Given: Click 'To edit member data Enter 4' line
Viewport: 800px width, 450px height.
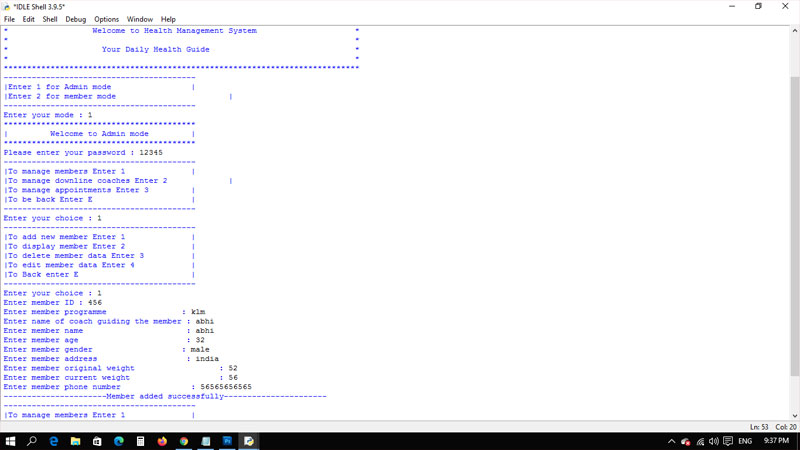Looking at the screenshot, I should (x=71, y=265).
